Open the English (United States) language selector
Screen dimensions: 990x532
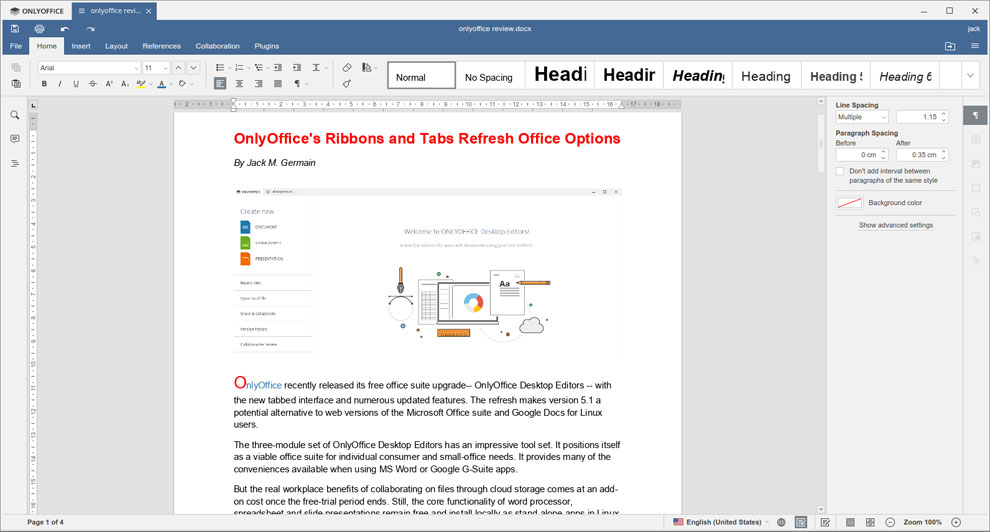721,523
